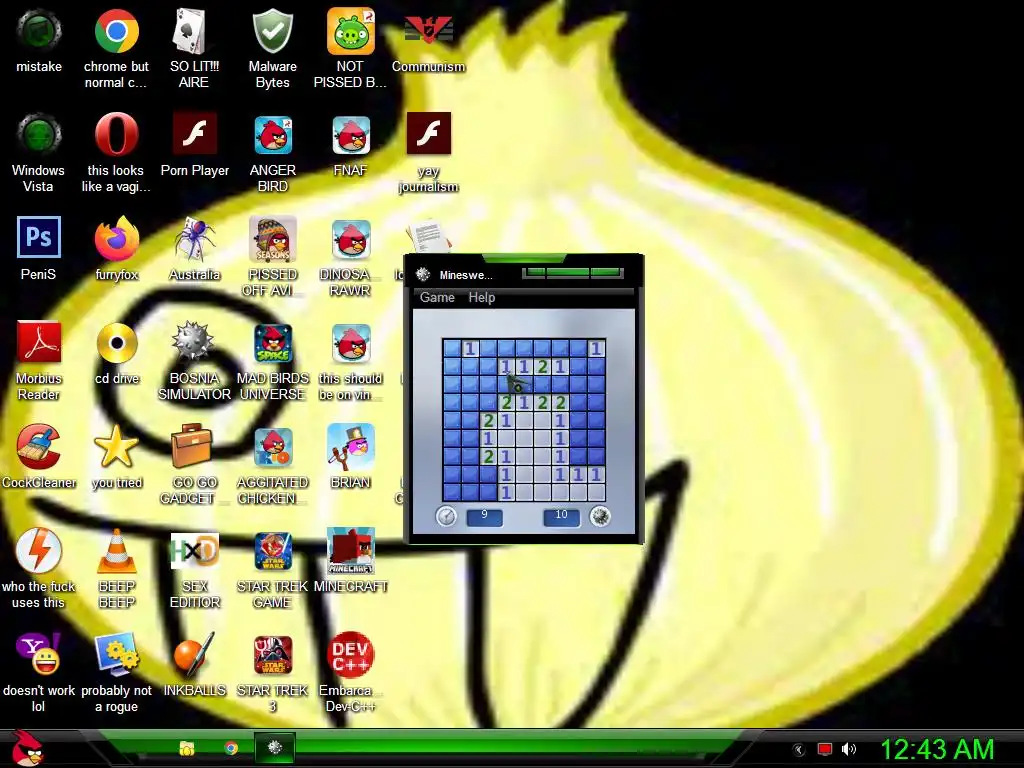Select 'PISSED OFF AVI...' Seasons icon
Image resolution: width=1024 pixels, height=768 pixels.
point(273,238)
